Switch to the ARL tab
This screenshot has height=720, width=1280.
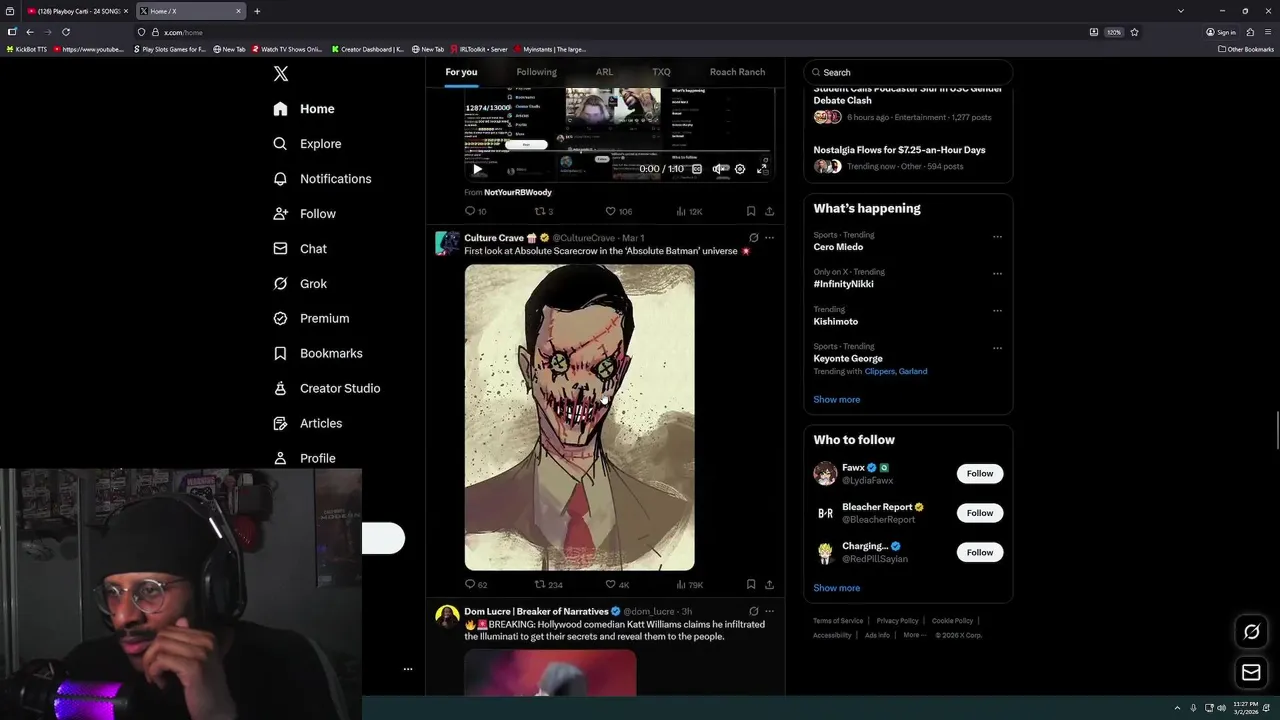point(604,72)
